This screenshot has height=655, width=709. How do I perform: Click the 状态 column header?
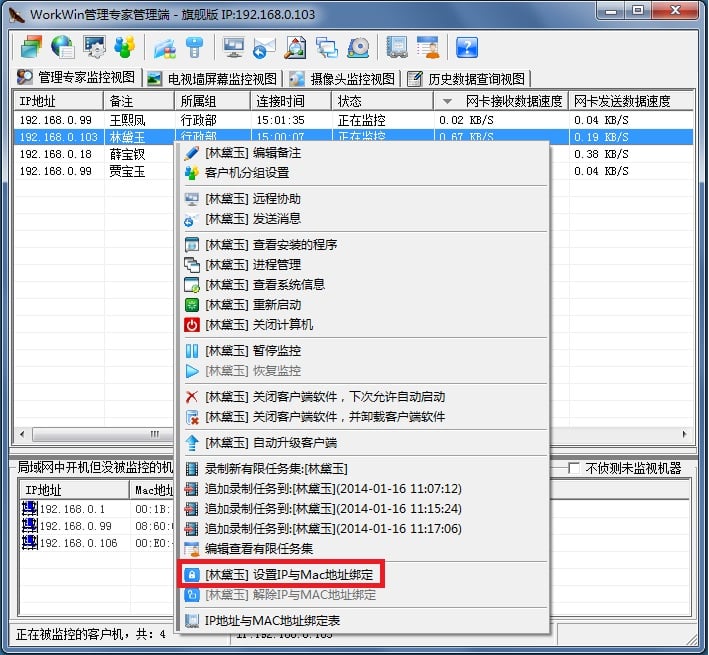tap(383, 101)
